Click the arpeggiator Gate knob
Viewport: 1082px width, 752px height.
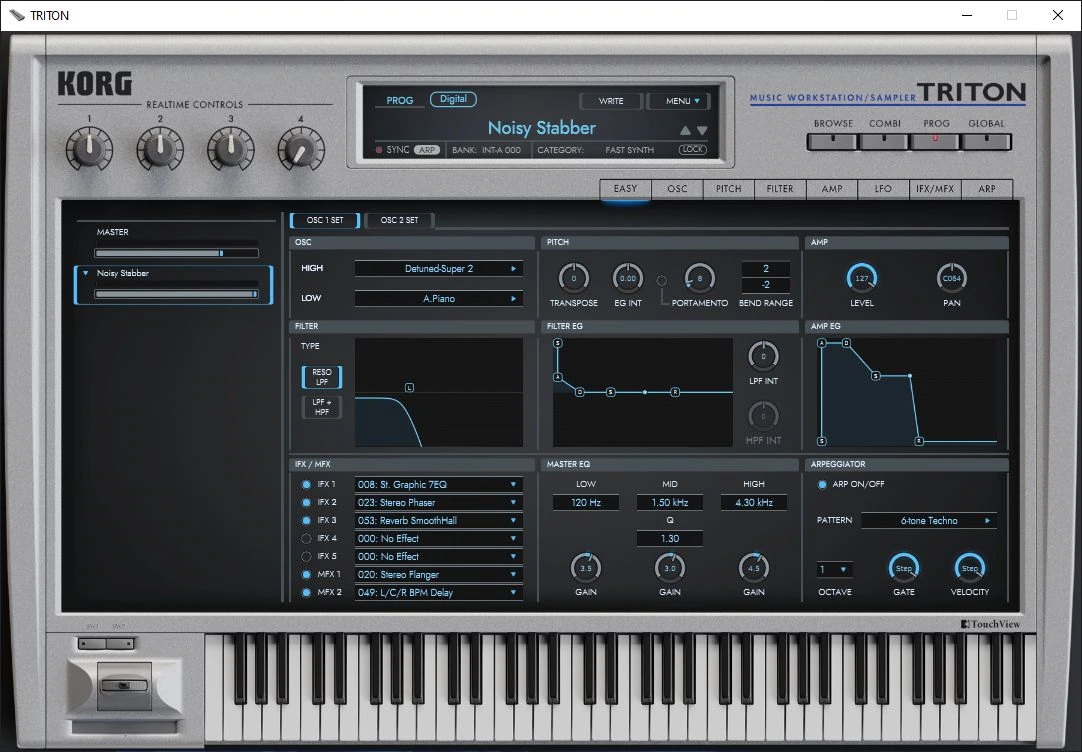[x=904, y=568]
